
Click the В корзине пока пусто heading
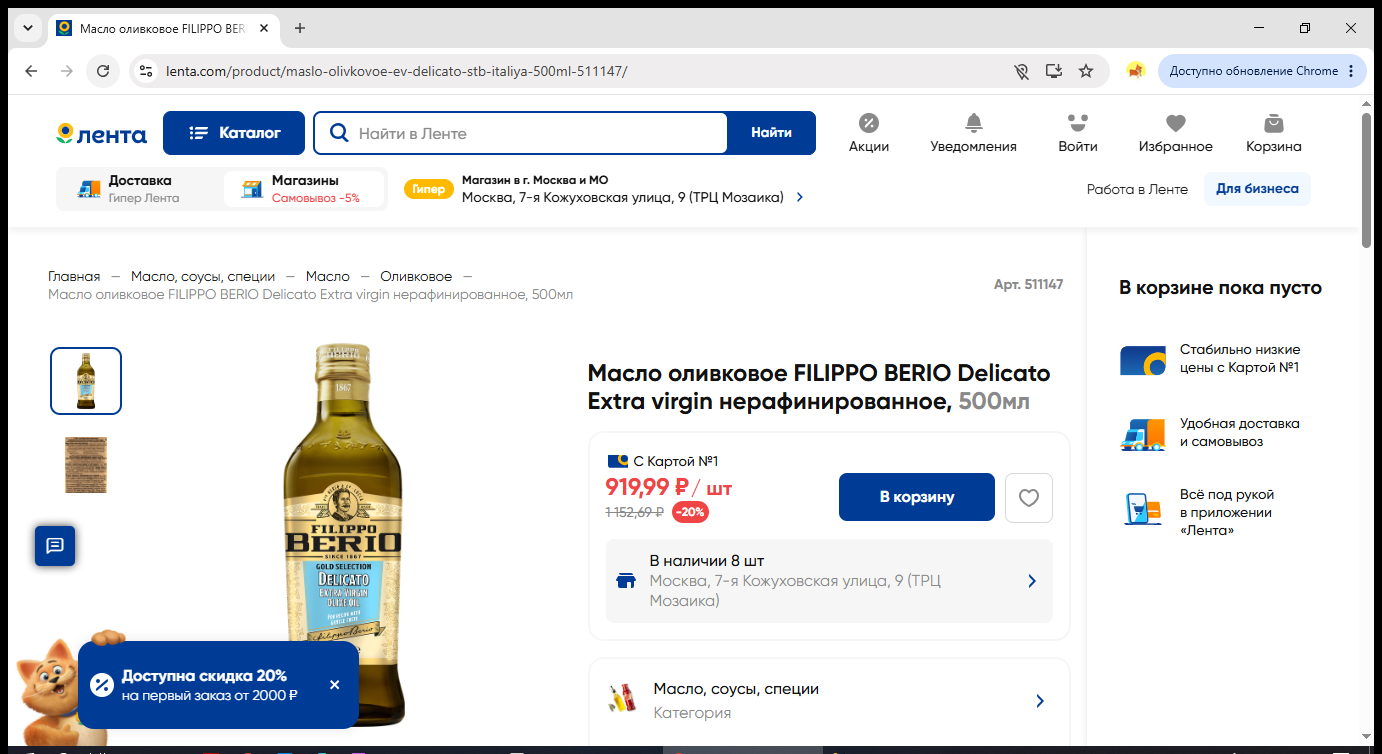(1220, 288)
